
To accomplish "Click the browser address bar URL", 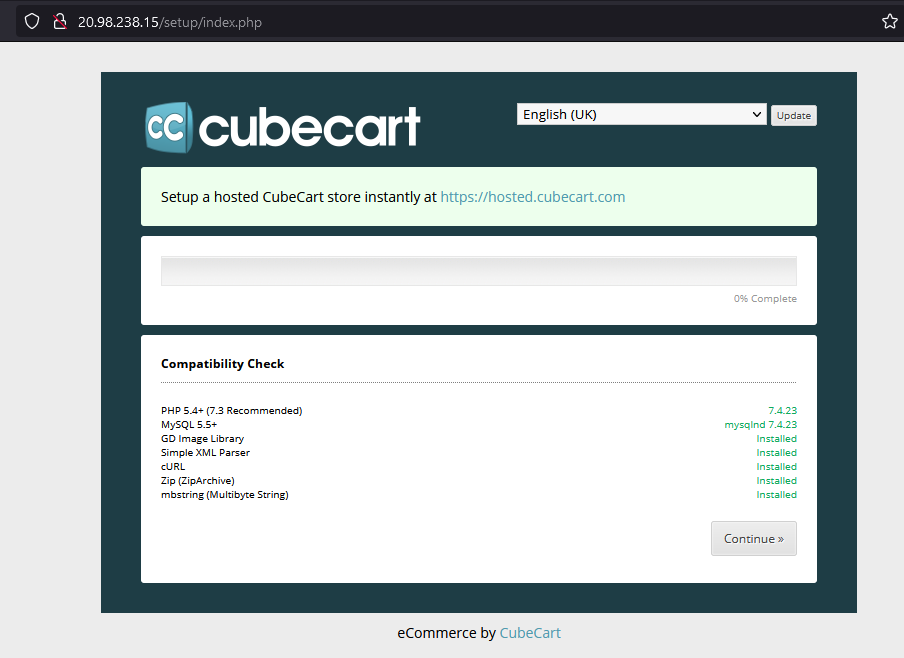I will tap(170, 22).
